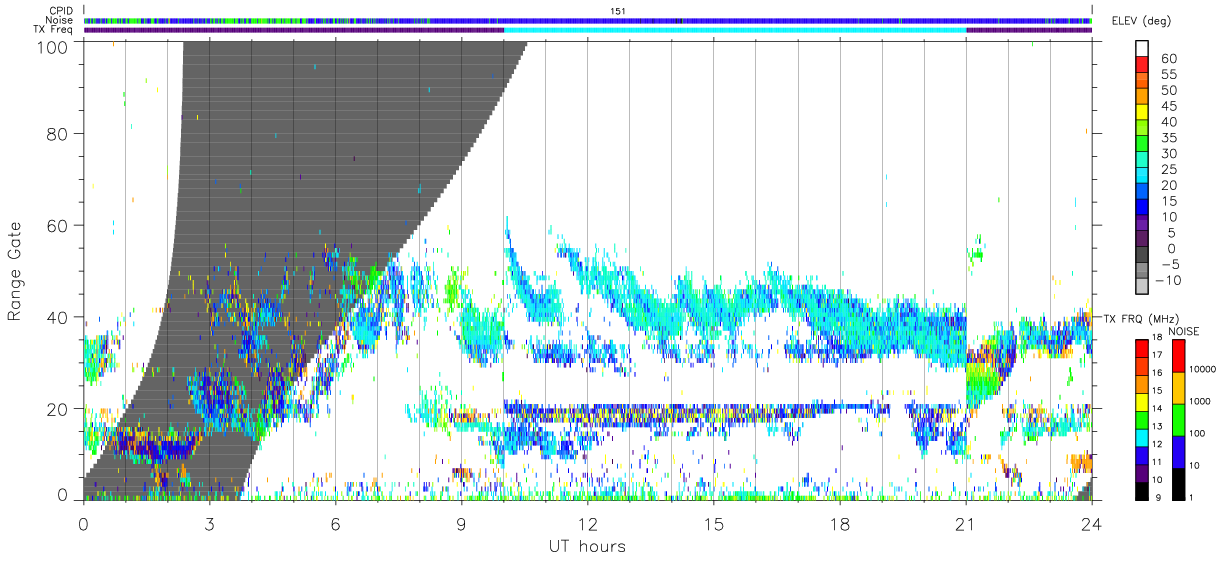Click the "24" tick on the UT hours axis
Viewport: 1228px width, 567px height.
[1091, 522]
